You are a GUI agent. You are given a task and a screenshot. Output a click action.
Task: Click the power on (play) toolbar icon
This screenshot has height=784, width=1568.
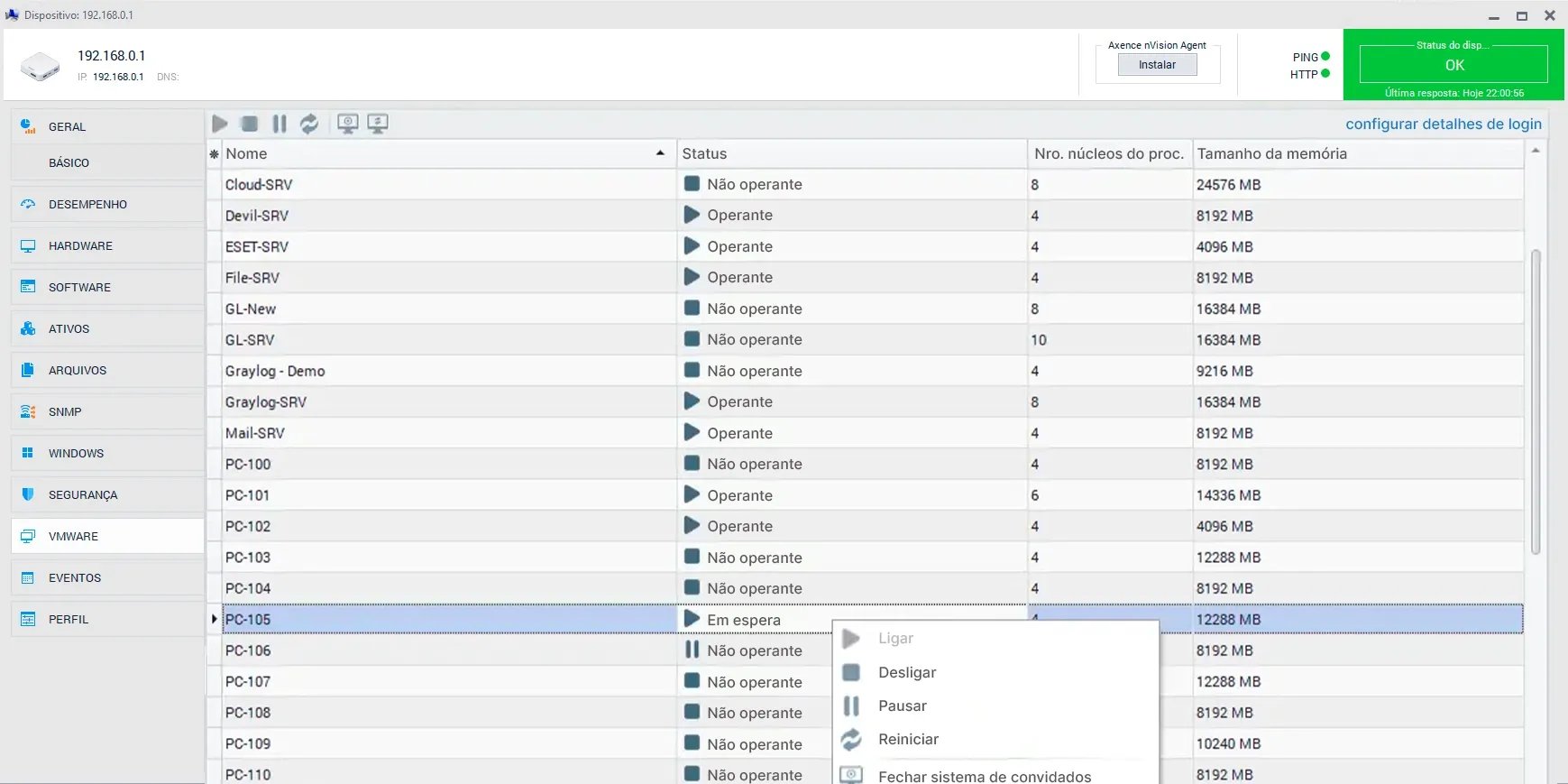(x=219, y=124)
